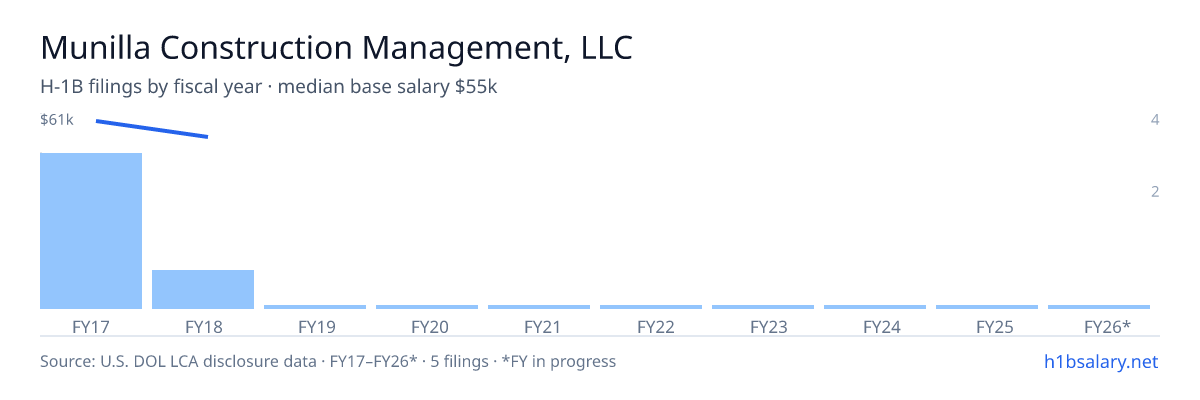Image resolution: width=1200 pixels, height=400 pixels.
Task: Click the FY24 bar in the chart
Action: (875, 307)
